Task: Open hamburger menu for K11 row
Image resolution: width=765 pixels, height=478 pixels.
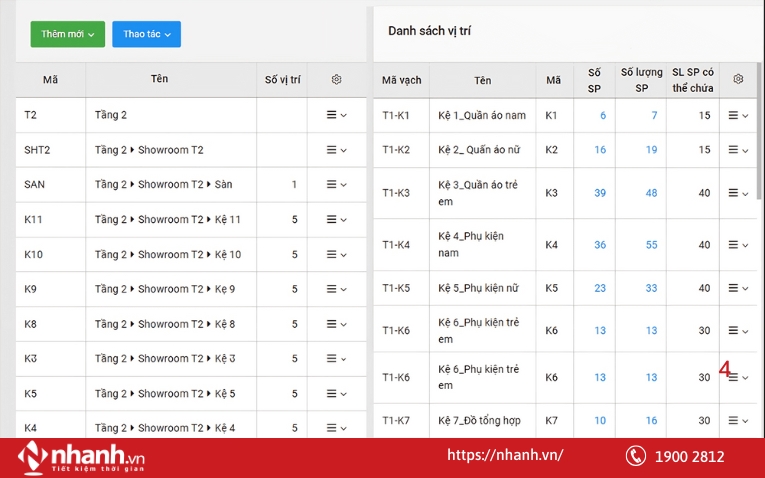Action: tap(336, 220)
